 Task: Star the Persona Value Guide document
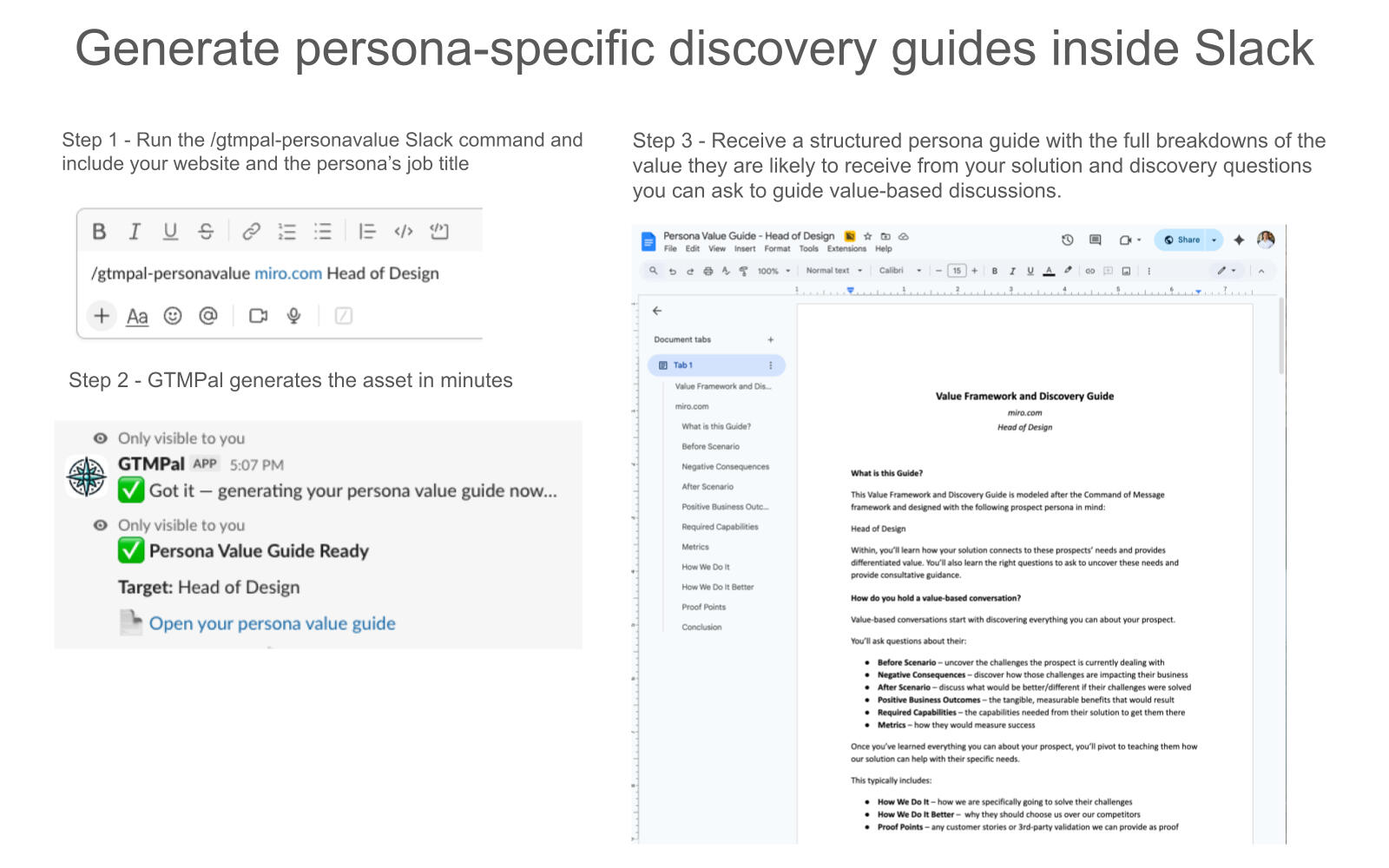click(867, 236)
